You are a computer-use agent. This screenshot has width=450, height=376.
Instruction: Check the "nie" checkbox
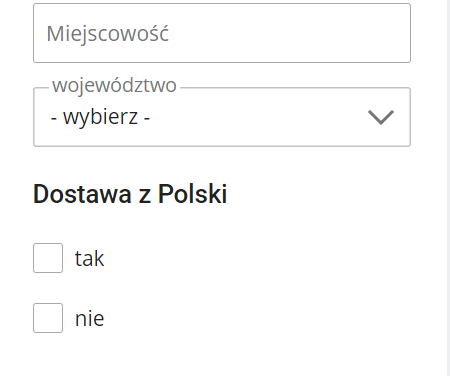coord(48,318)
